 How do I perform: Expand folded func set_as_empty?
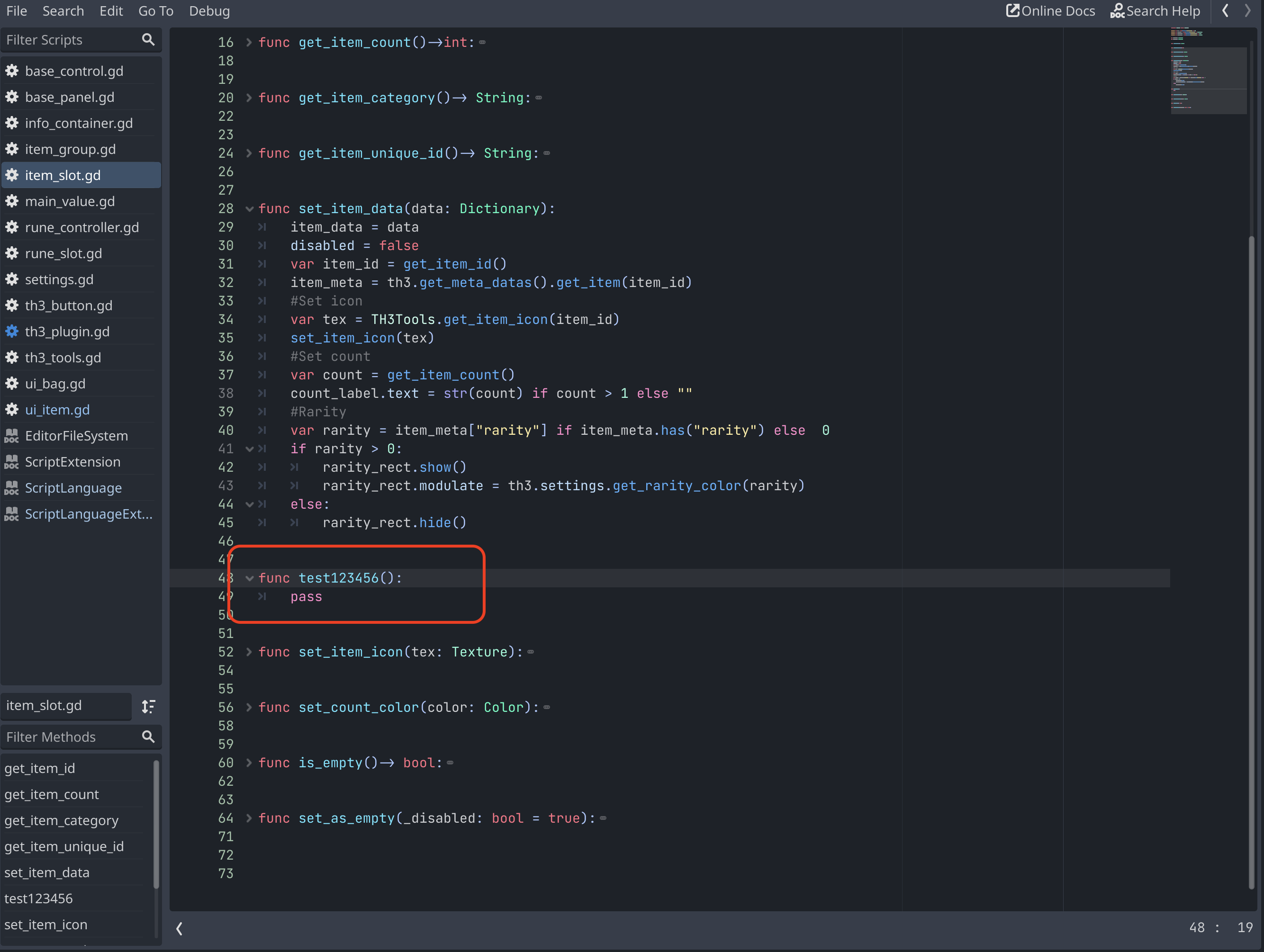pyautogui.click(x=249, y=818)
